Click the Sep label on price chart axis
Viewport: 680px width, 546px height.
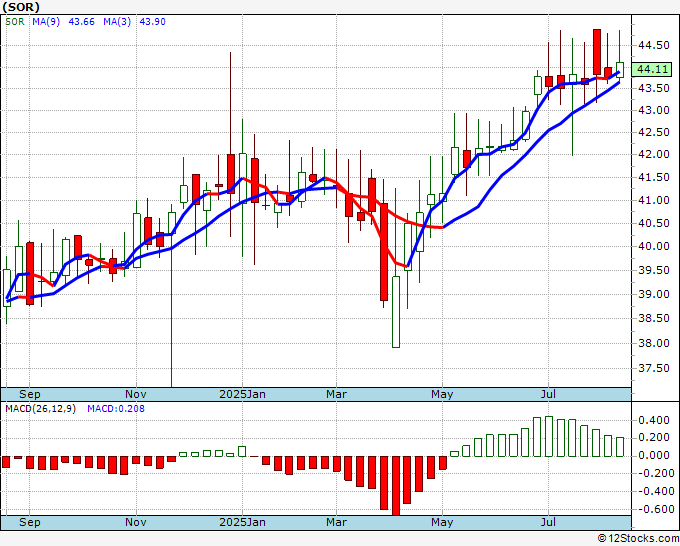pos(29,394)
